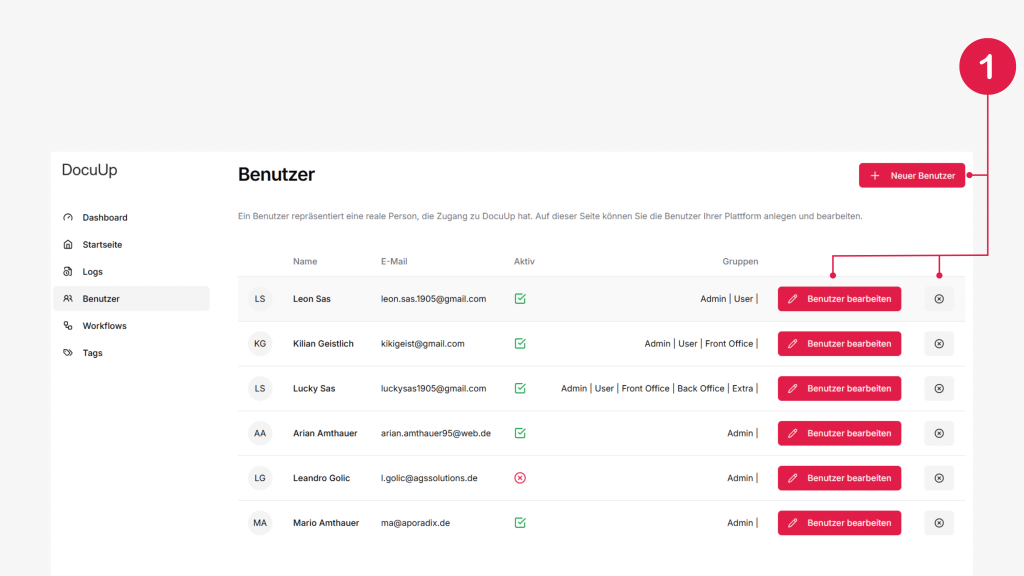Toggle the active checkbox for Leon Sas
Image resolution: width=1024 pixels, height=576 pixels.
tap(520, 299)
